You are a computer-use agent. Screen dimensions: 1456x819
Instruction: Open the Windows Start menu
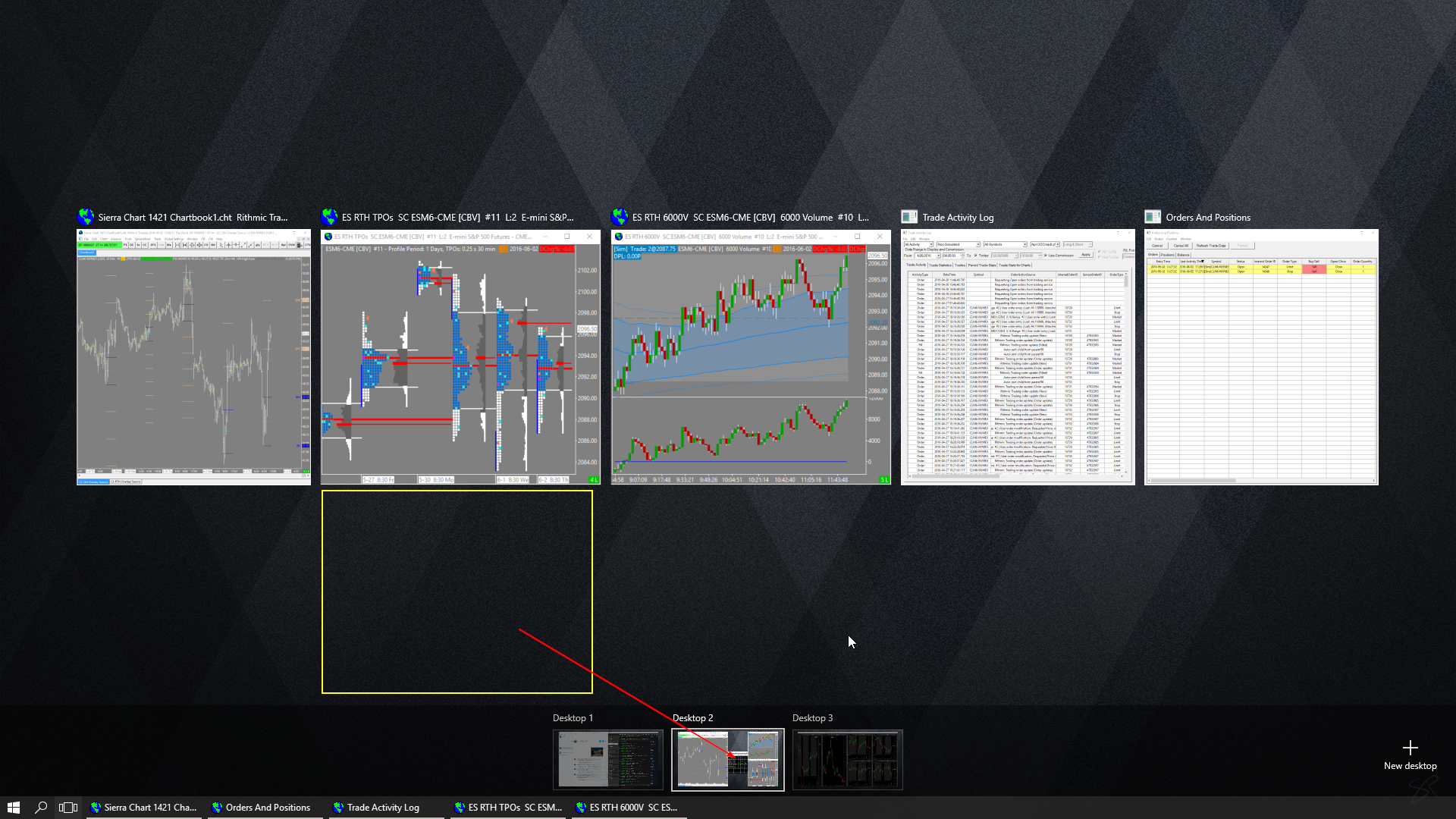(13, 808)
